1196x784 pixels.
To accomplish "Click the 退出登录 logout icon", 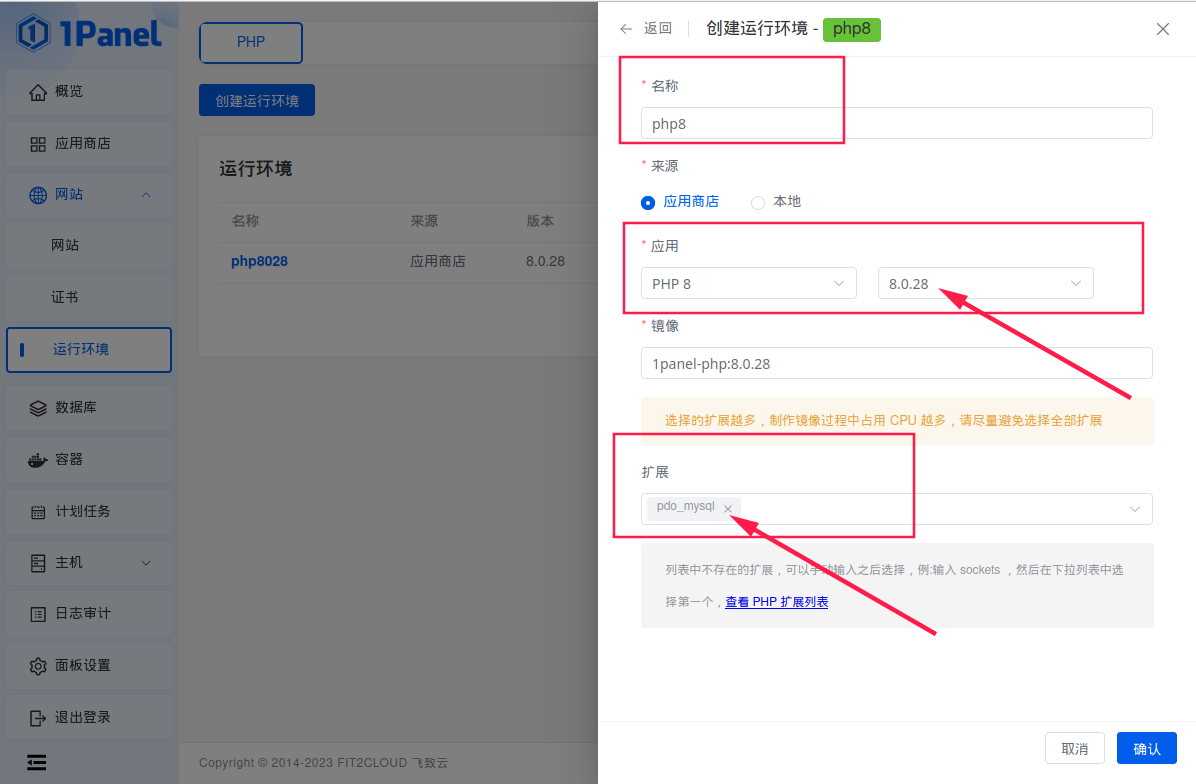I will (38, 718).
